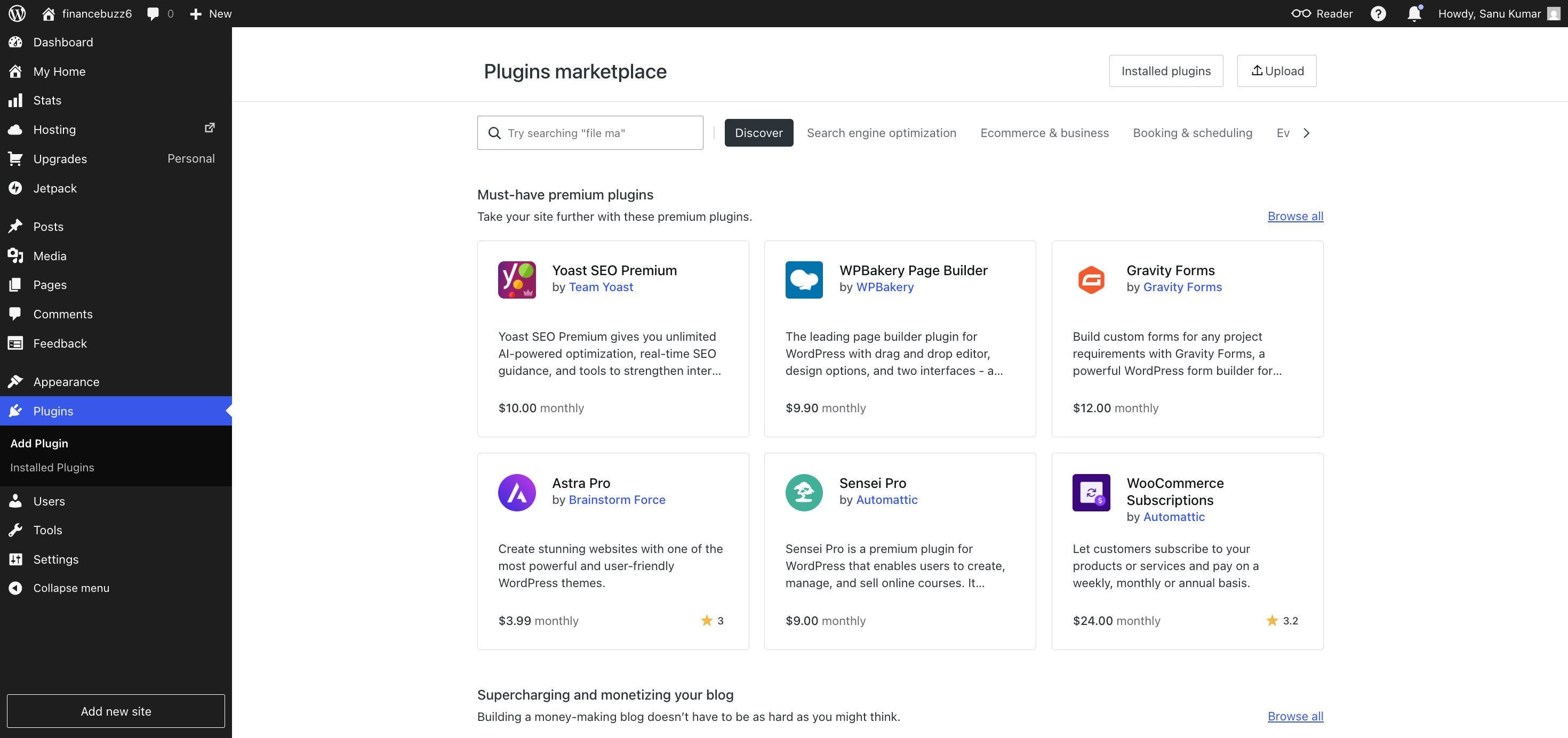Browse all must-have premium plugins
Screen dimensions: 1568x738
tap(1295, 216)
